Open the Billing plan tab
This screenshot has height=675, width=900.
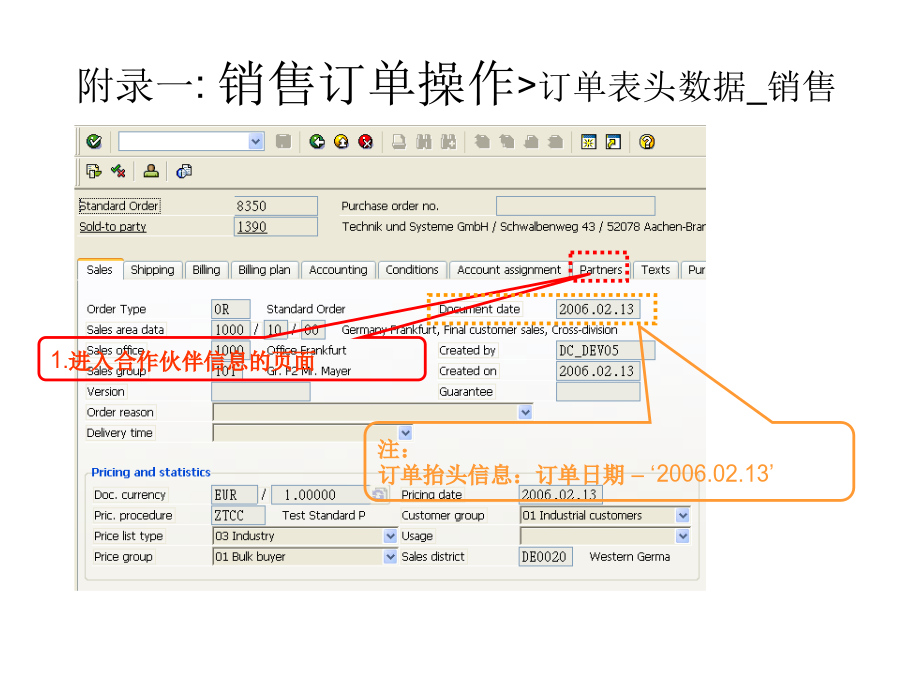(265, 270)
